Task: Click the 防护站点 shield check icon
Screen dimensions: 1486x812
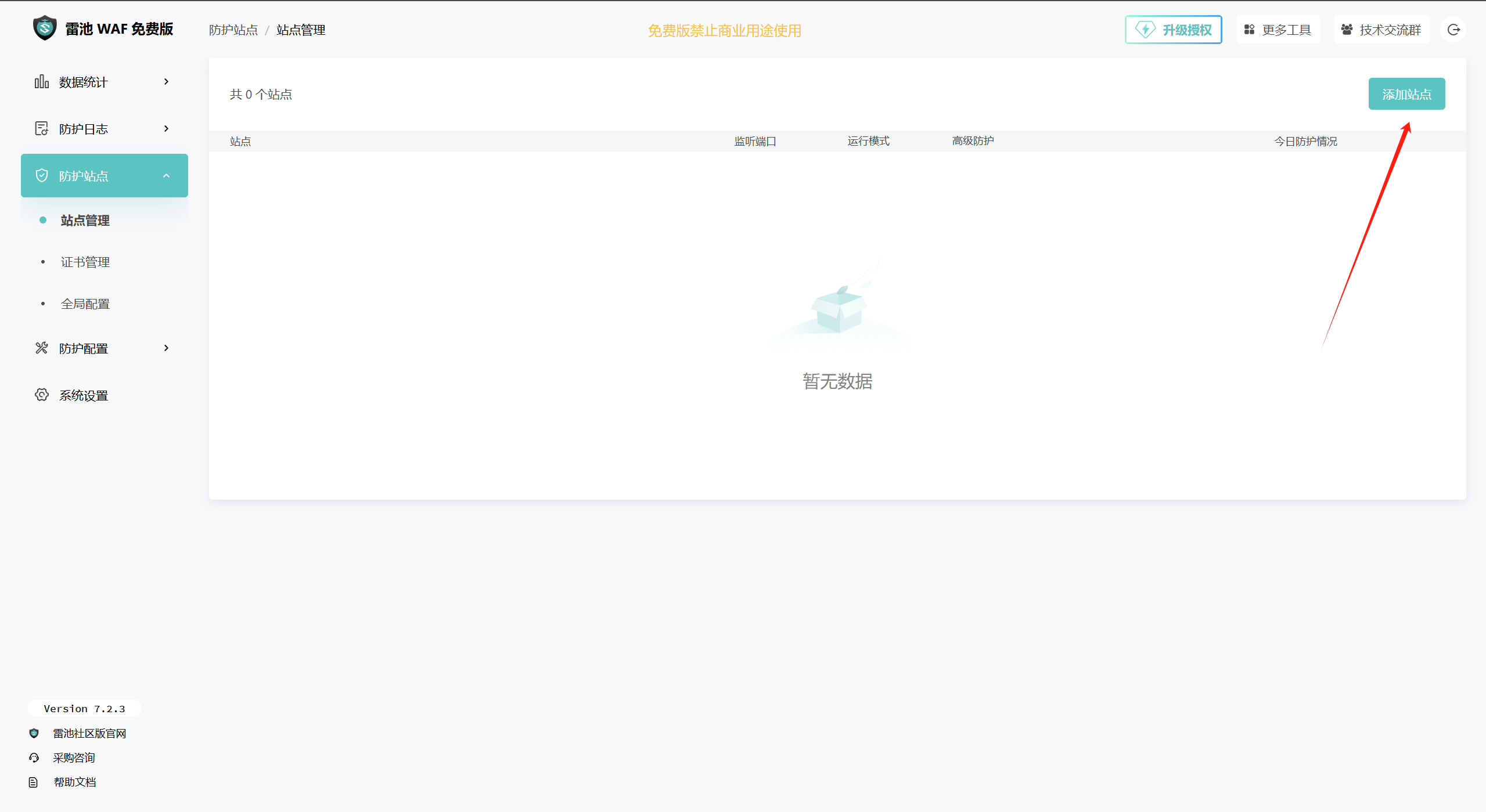Action: (x=41, y=175)
